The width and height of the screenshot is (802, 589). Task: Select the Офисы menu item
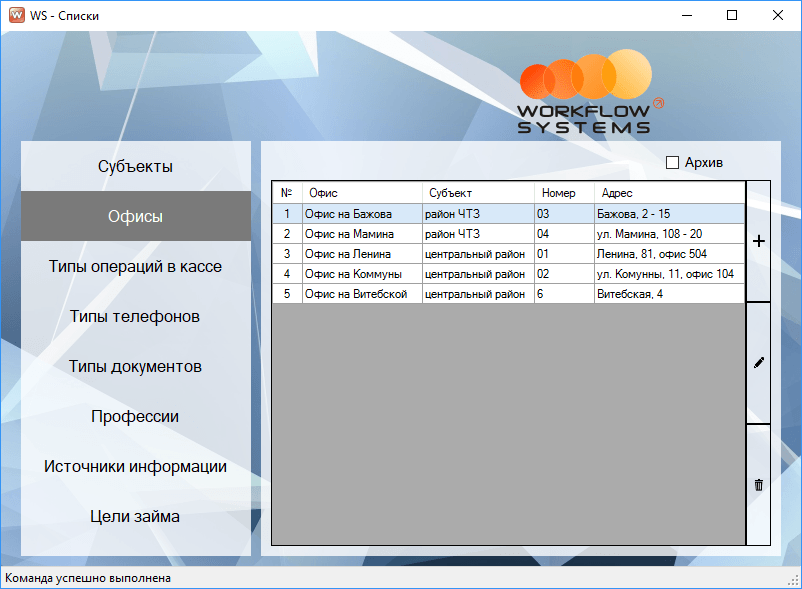[x=136, y=216]
